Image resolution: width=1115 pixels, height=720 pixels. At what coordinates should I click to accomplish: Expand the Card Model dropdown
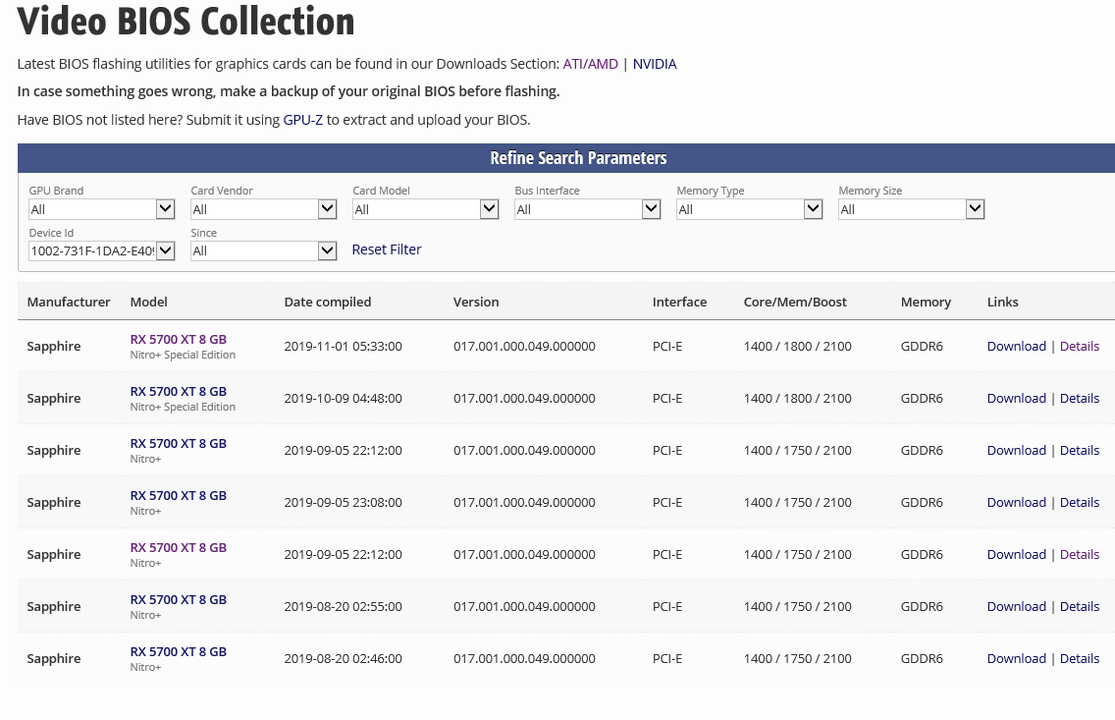(426, 209)
